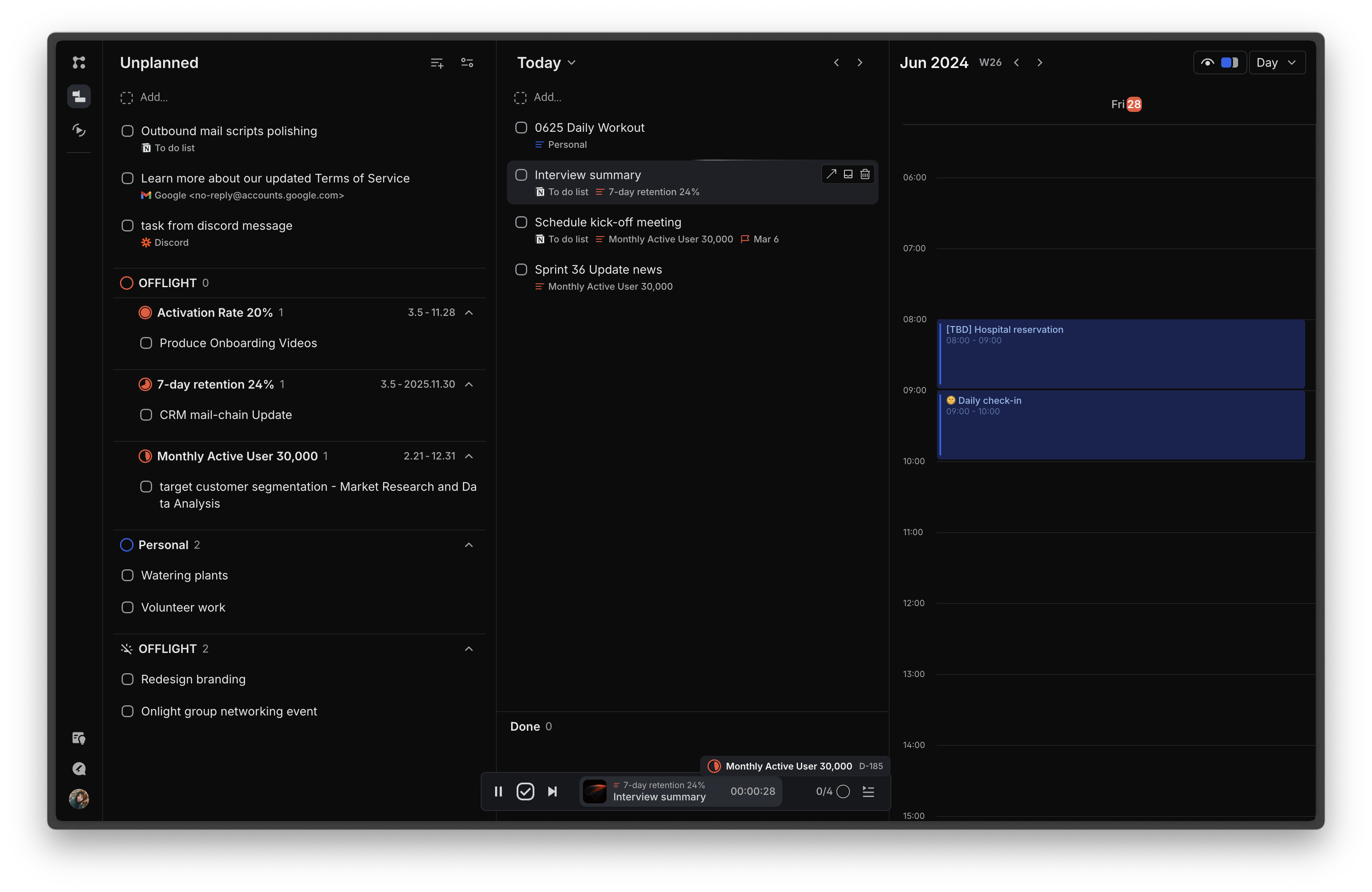Open the Today dropdown menu
The height and width of the screenshot is (892, 1372).
546,63
